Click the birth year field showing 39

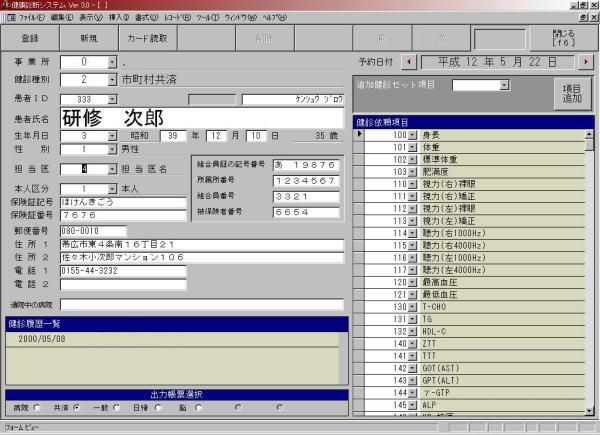173,135
